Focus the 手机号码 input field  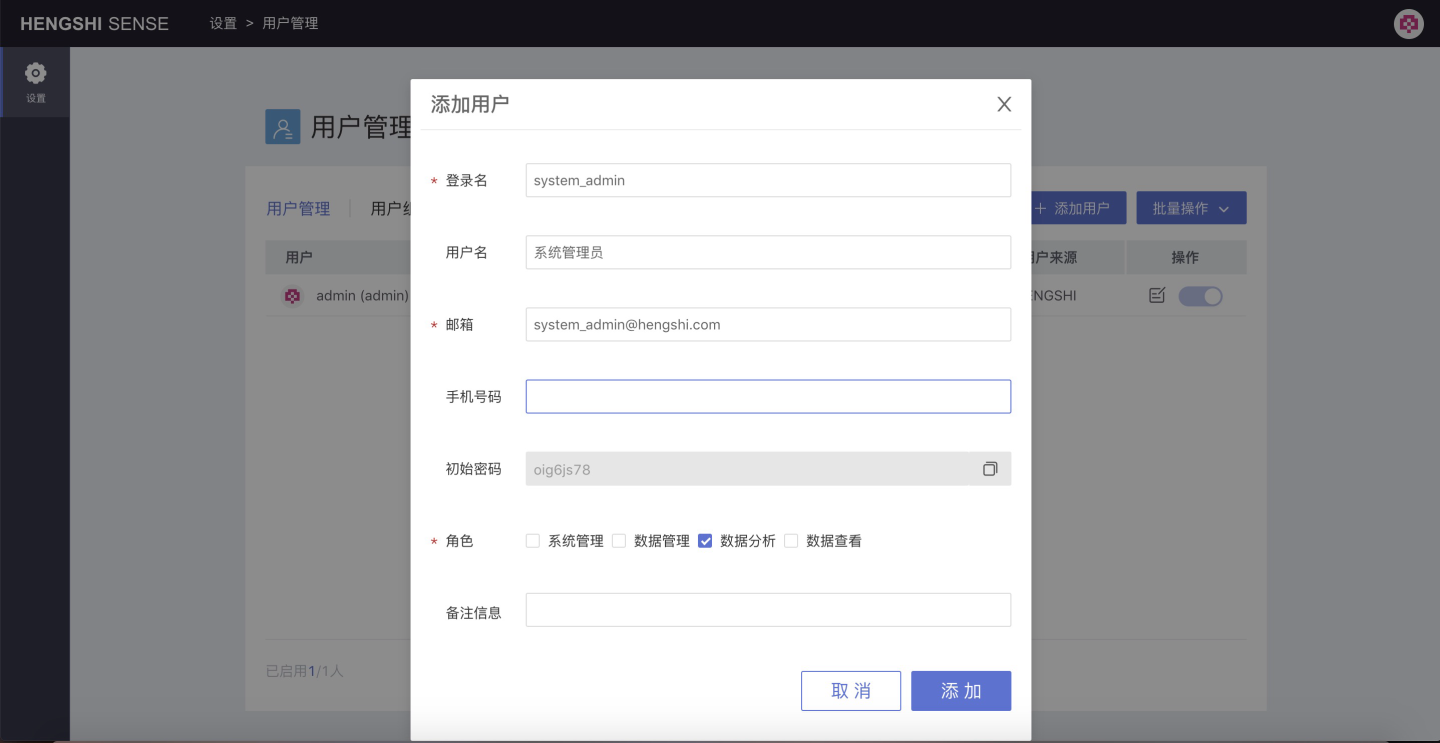click(767, 396)
